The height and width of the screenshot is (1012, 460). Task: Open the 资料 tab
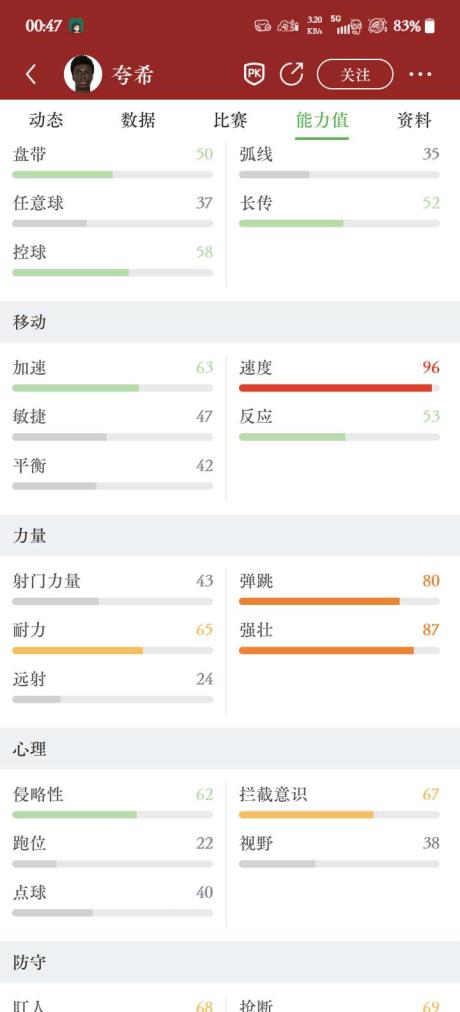coord(414,120)
